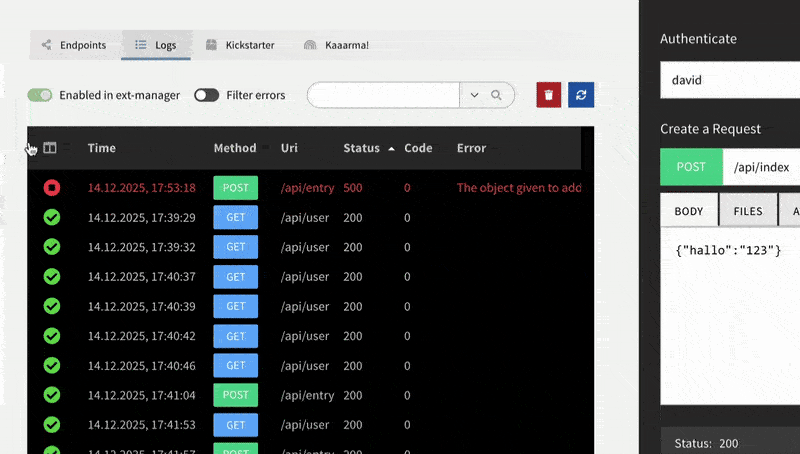
Task: Toggle Enabled in ext-manager switch
Action: click(x=40, y=95)
